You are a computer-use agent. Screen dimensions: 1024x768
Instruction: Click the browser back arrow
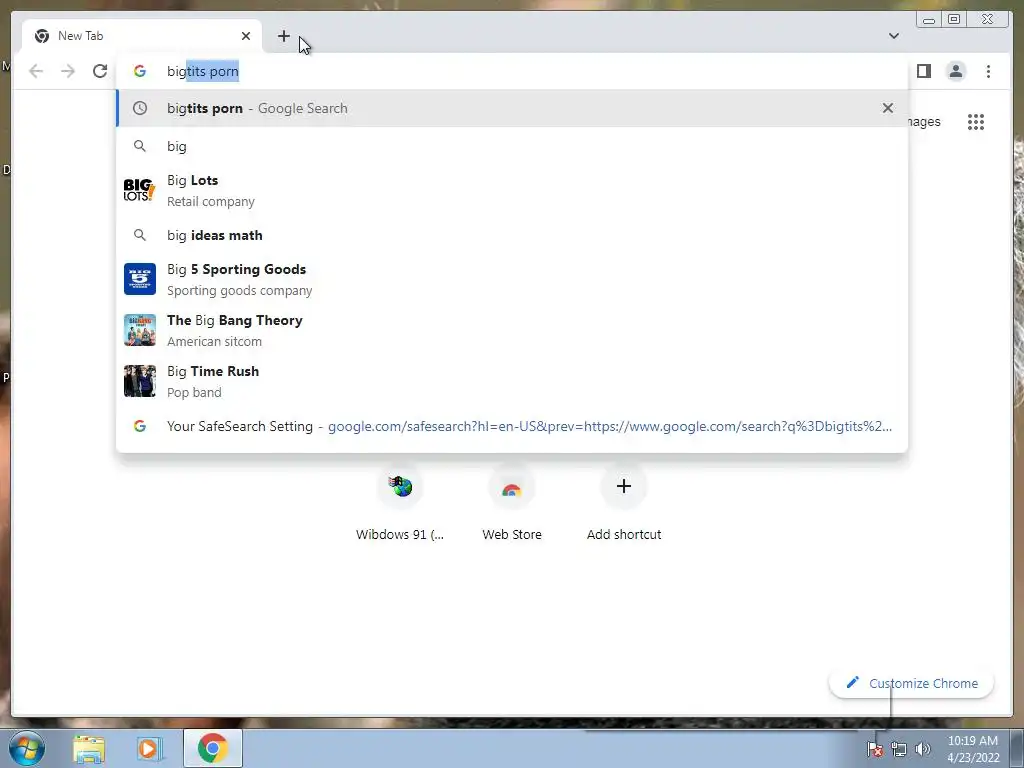tap(36, 71)
